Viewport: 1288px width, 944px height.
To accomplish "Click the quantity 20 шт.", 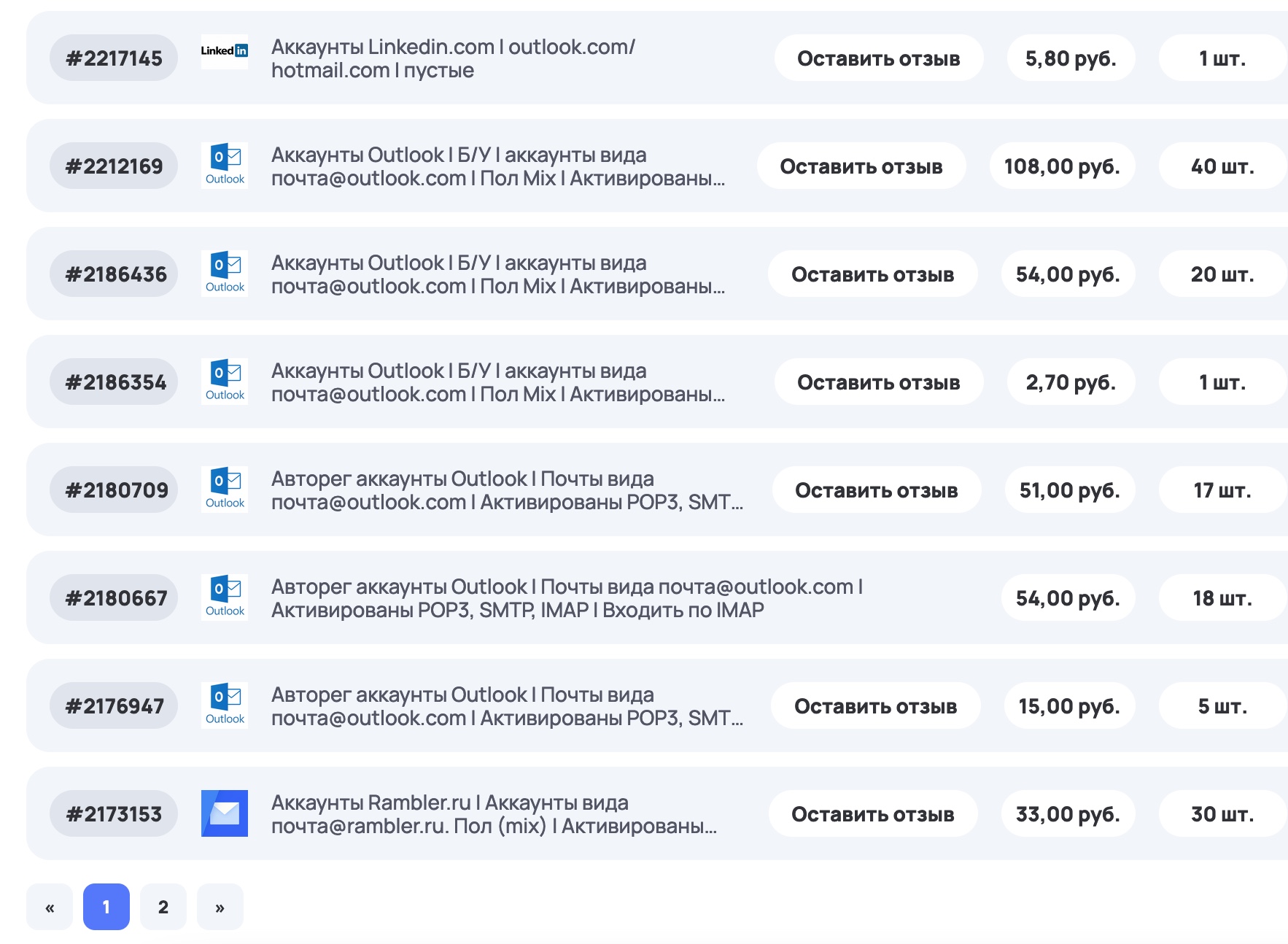I will click(1222, 274).
